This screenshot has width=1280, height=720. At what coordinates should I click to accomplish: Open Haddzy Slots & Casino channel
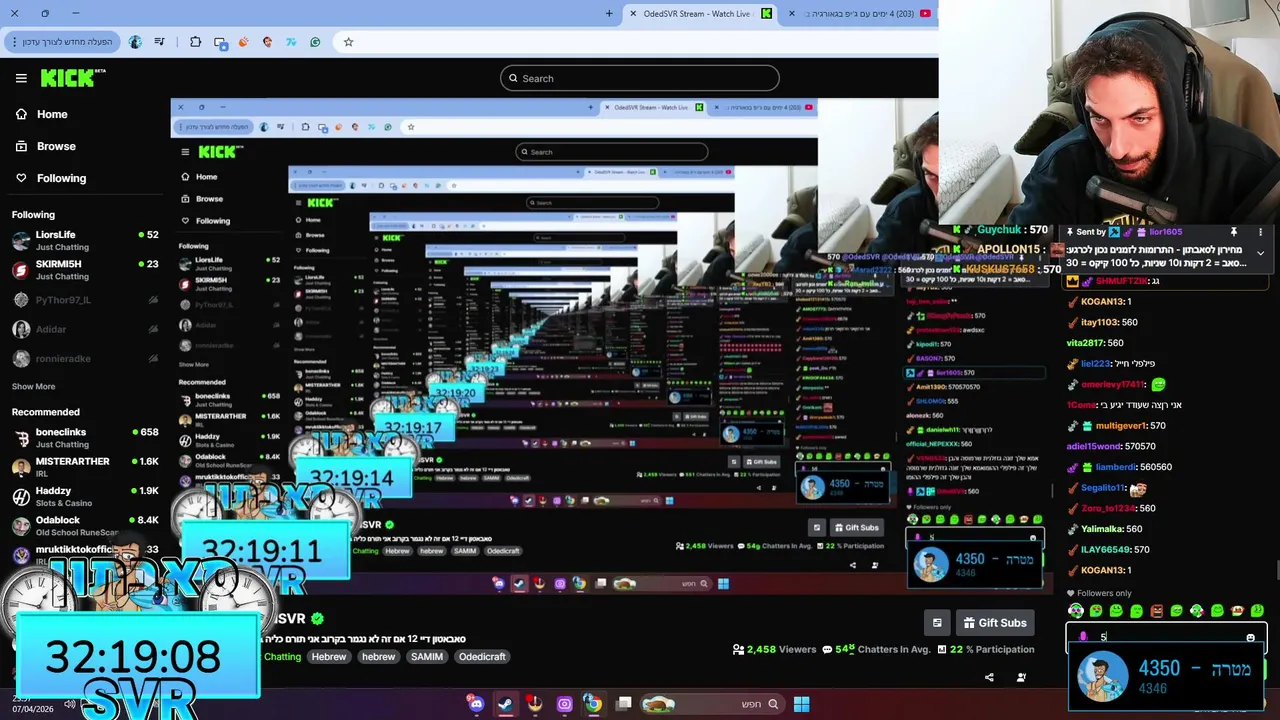click(85, 496)
